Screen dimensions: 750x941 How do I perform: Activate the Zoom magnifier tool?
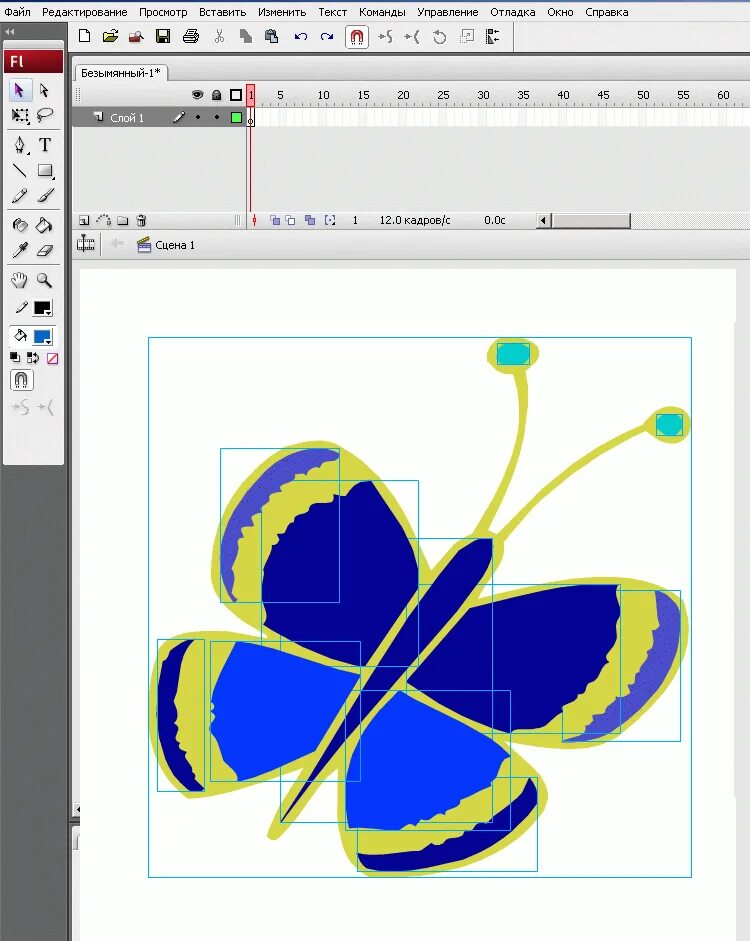click(44, 280)
